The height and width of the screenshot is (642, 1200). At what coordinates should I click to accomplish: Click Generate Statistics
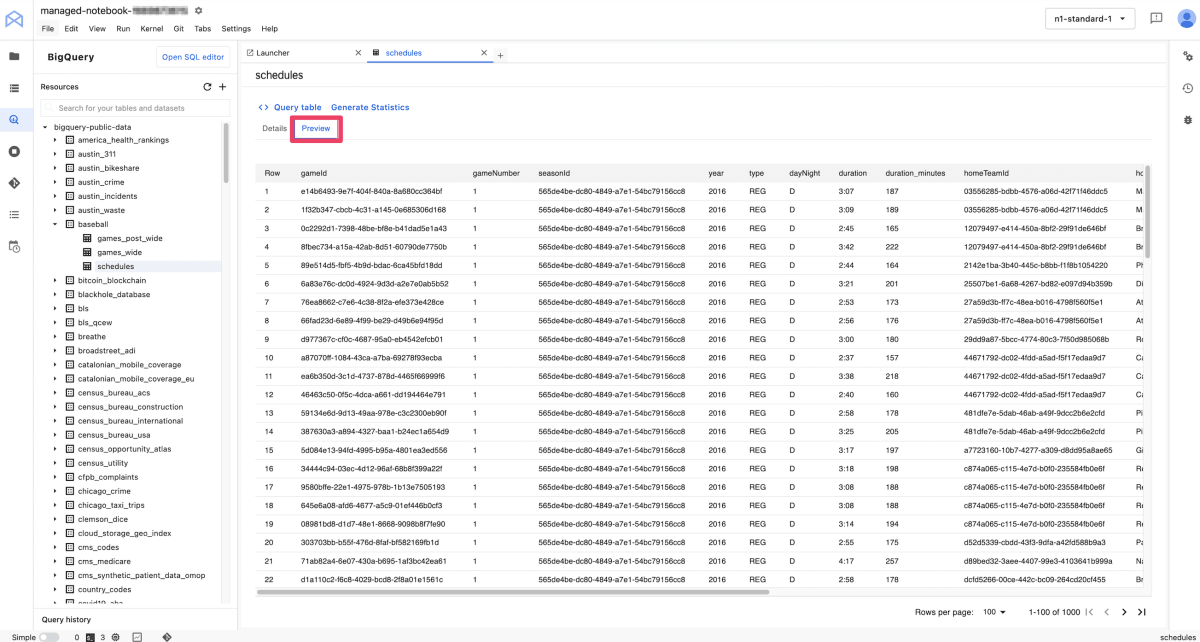pyautogui.click(x=370, y=107)
